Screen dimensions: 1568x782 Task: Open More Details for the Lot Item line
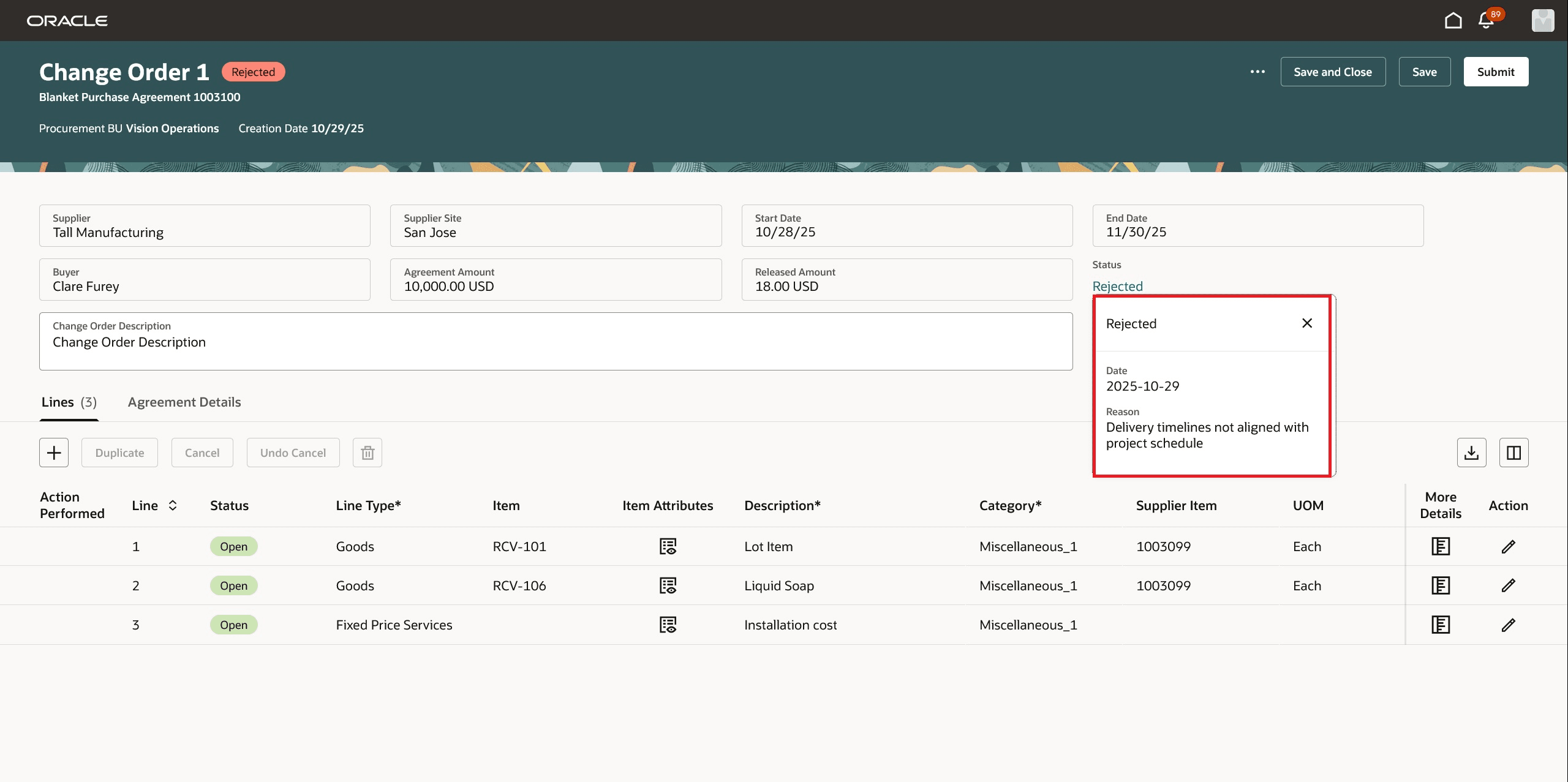[1441, 546]
